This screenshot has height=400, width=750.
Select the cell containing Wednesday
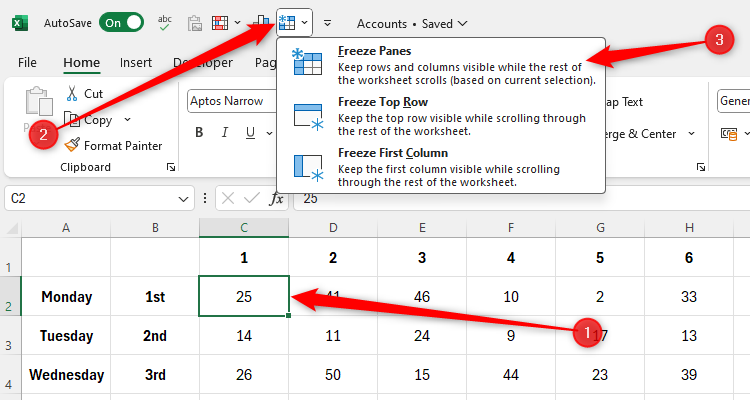tap(66, 375)
